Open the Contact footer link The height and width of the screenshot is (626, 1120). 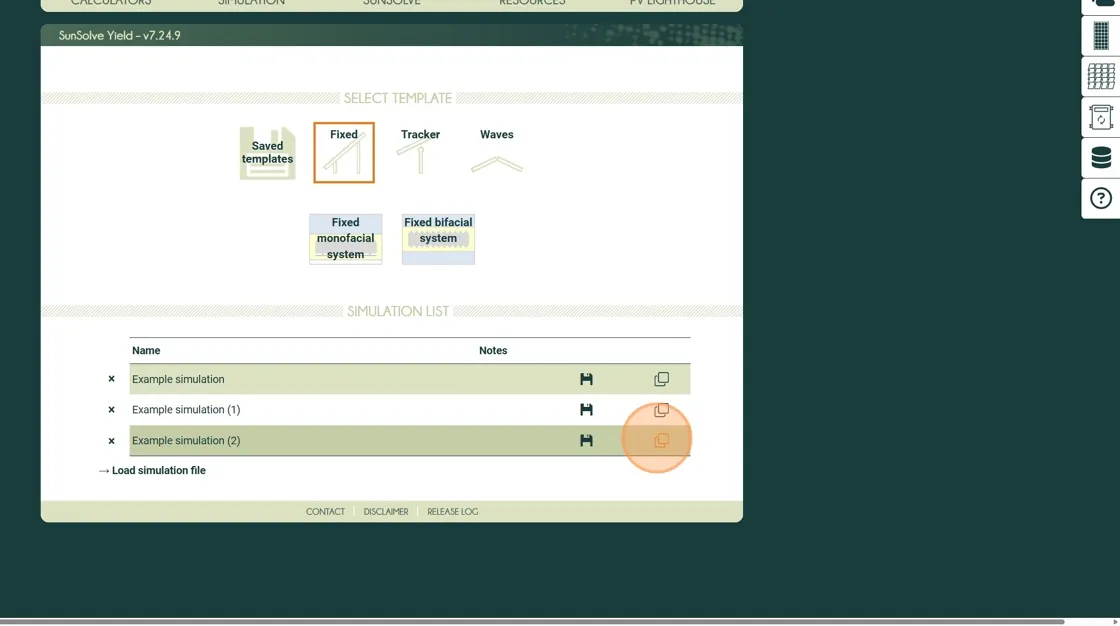pyautogui.click(x=325, y=512)
